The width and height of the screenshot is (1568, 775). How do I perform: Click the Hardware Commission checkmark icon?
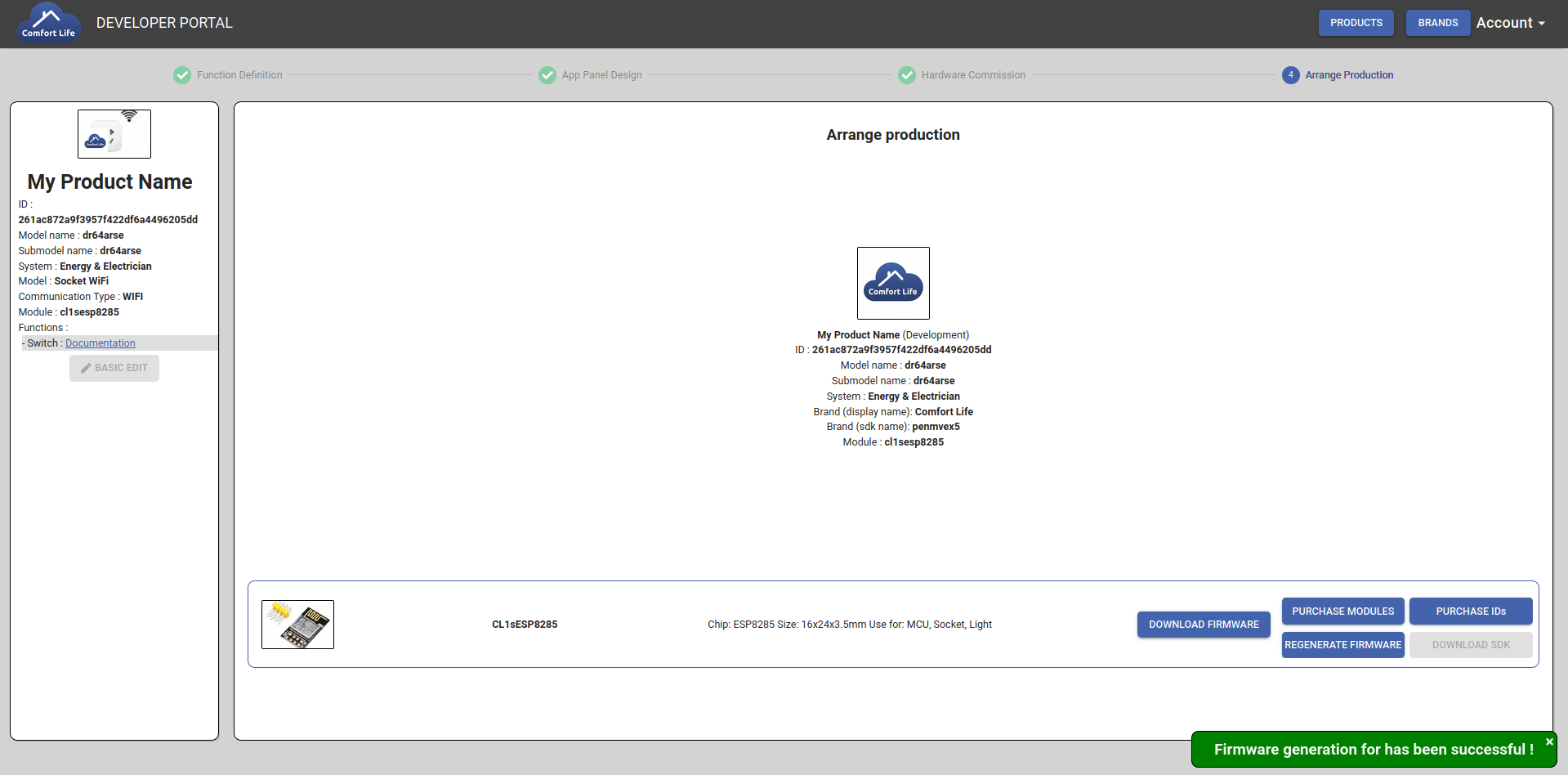(907, 75)
